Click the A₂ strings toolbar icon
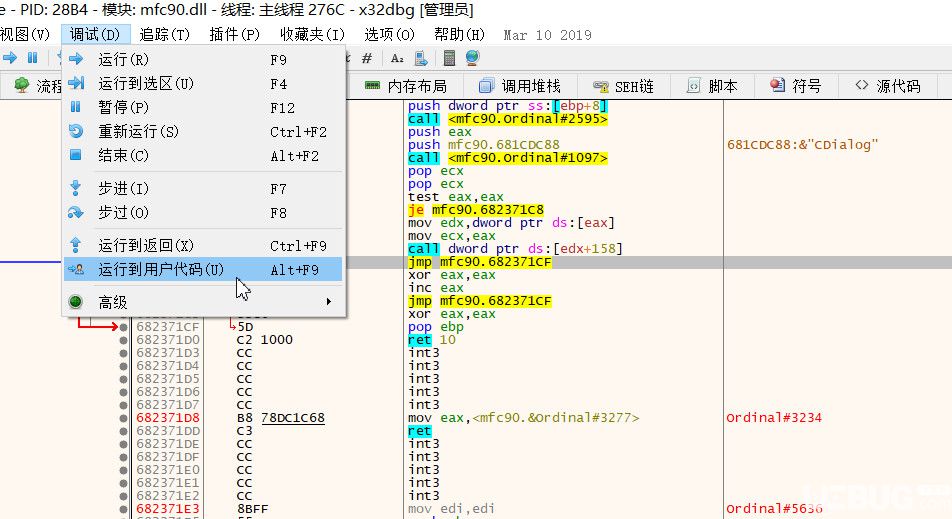Viewport: 952px width, 519px height. (x=397, y=58)
